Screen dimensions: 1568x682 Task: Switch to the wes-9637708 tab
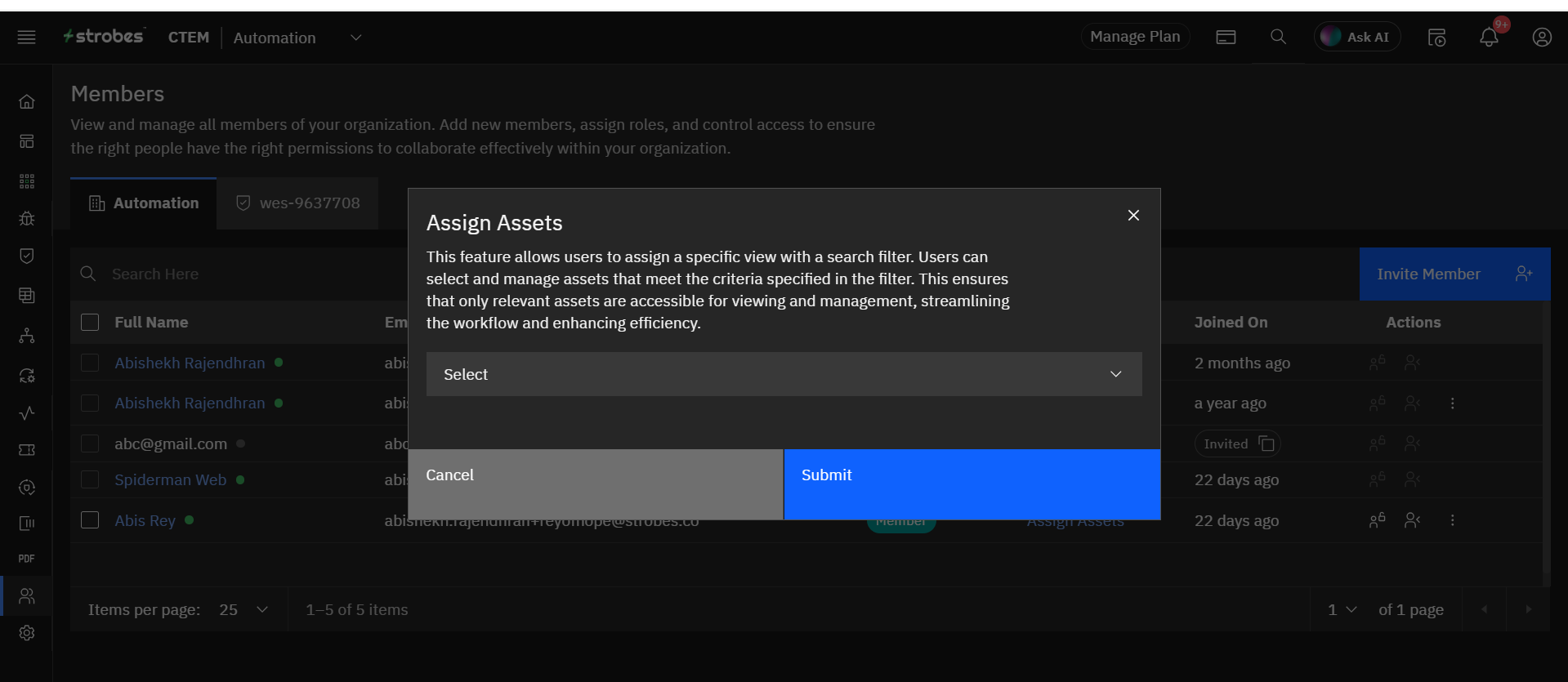298,203
